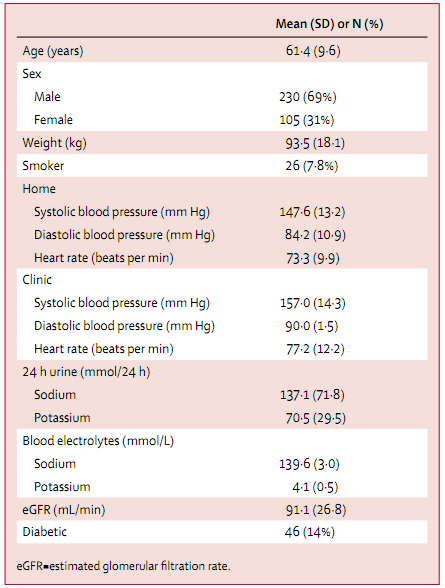Click the 'Mean (SD) or N (%)' column header
Image resolution: width=445 pixels, height=588 pixels.
[330, 24]
